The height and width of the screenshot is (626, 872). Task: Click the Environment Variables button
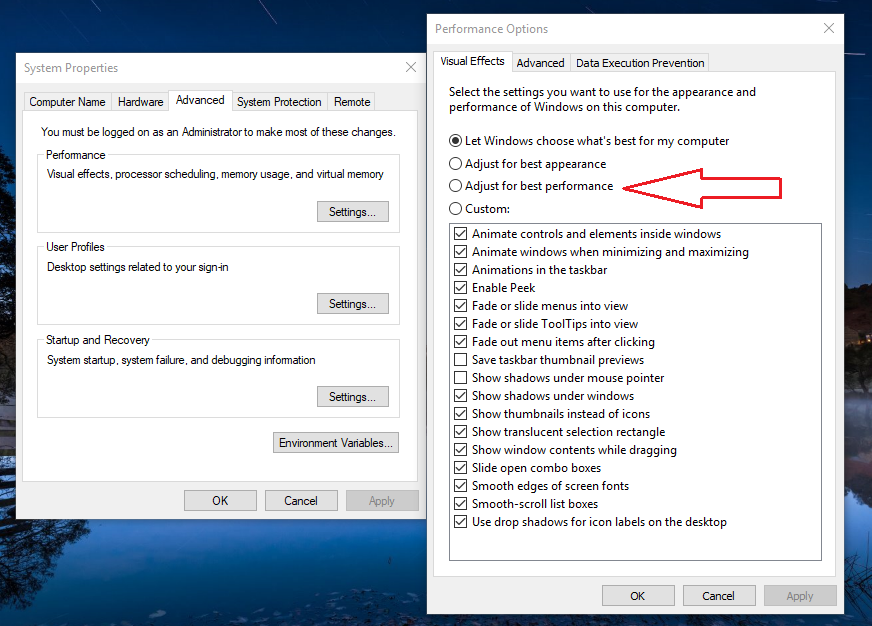pyautogui.click(x=336, y=443)
